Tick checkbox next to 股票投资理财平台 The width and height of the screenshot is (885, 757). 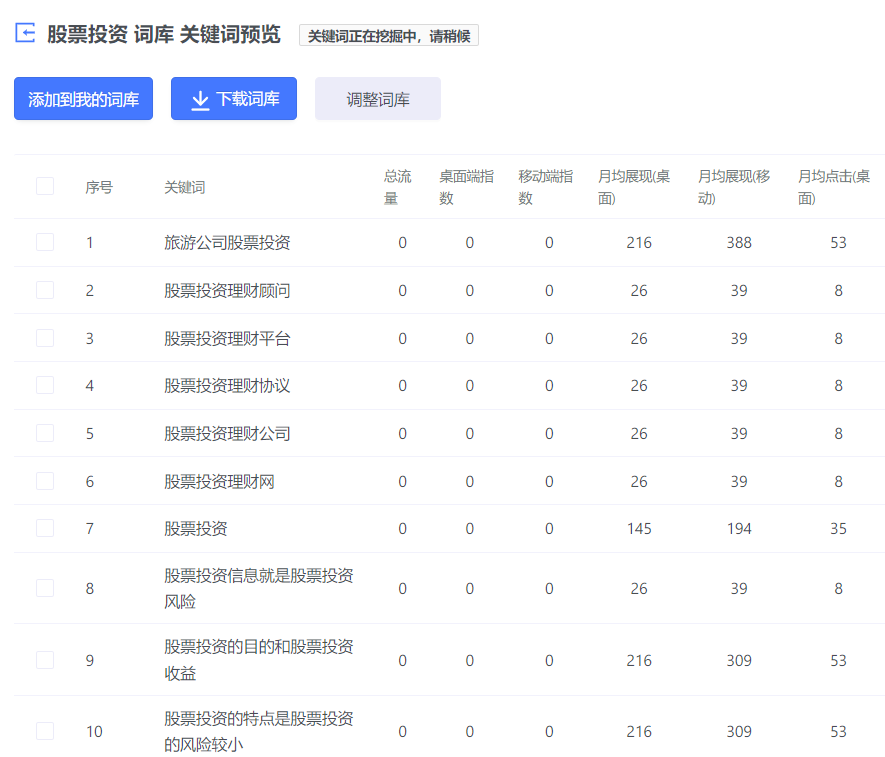tap(45, 338)
